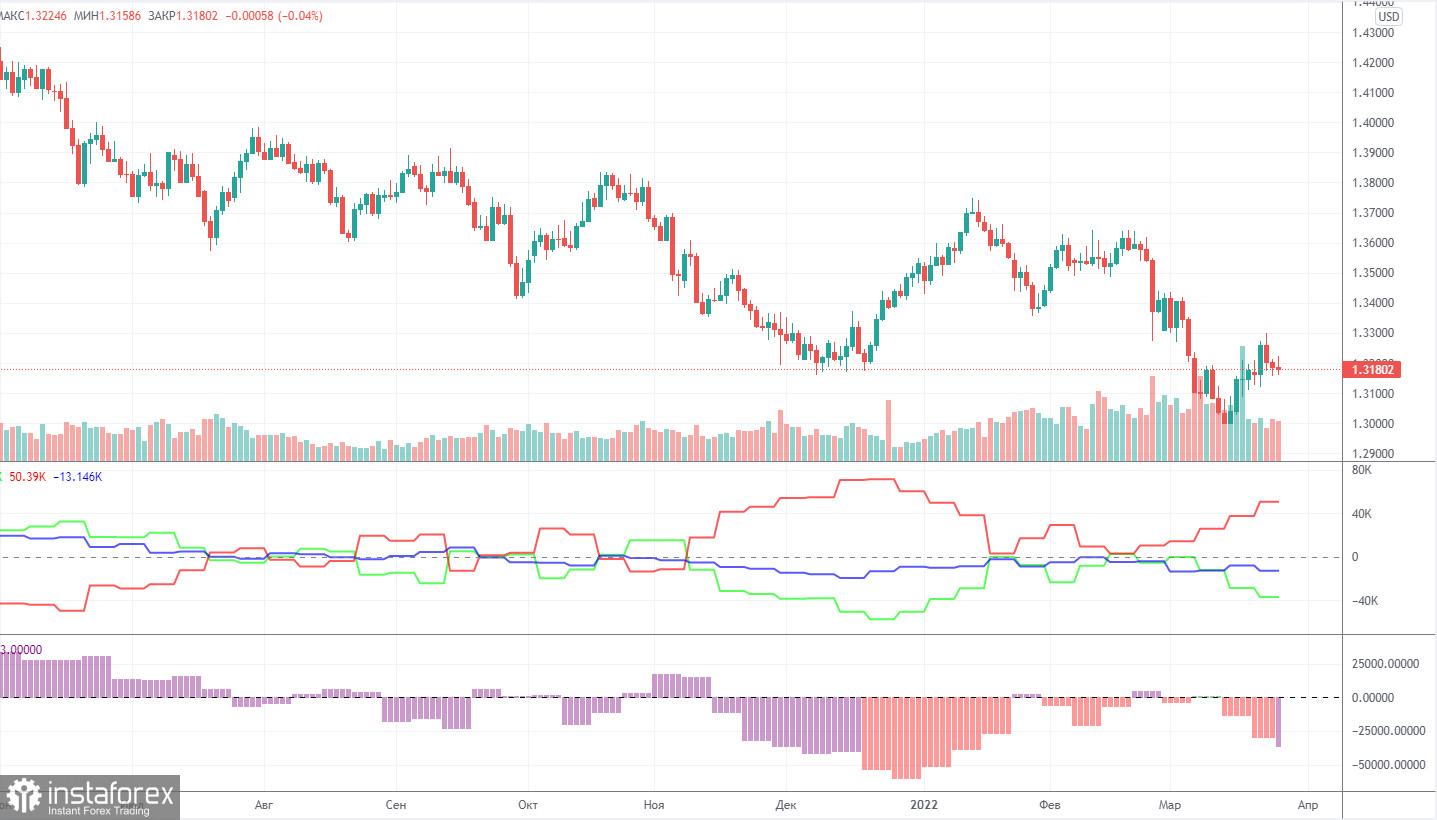Click the 1.42000 price axis label

click(x=1372, y=63)
